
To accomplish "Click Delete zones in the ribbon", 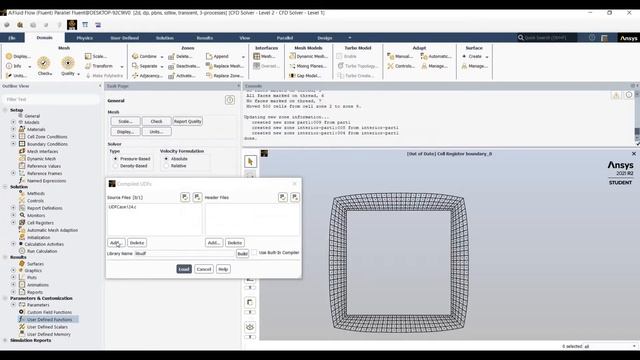I will point(180,56).
